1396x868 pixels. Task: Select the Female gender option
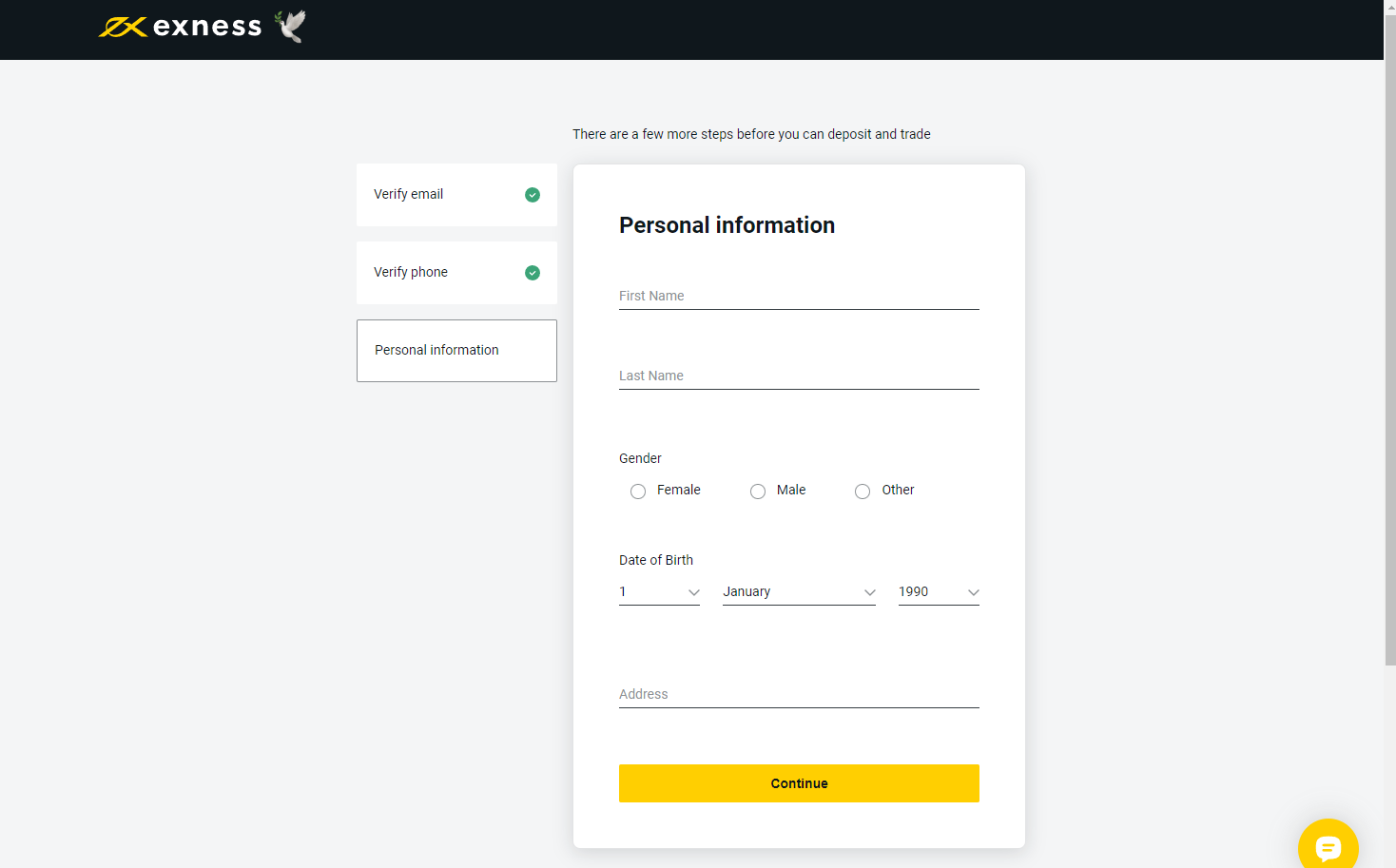click(638, 492)
